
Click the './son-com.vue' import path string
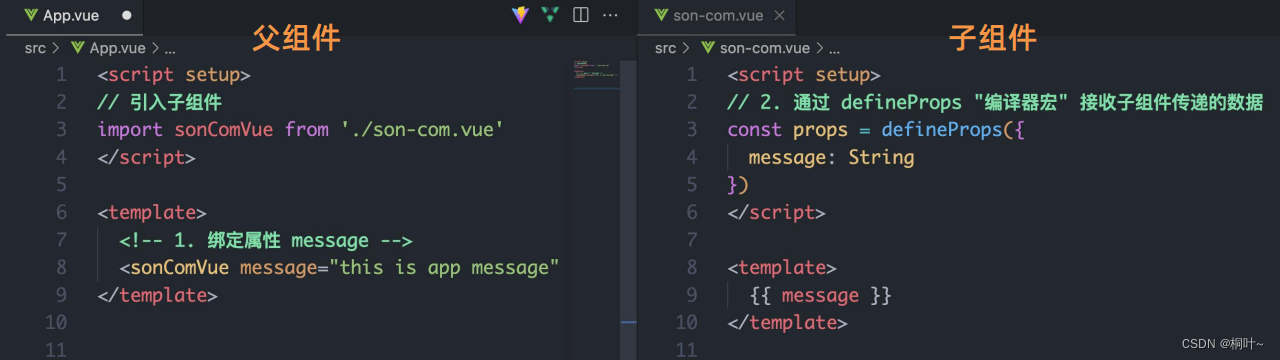pyautogui.click(x=422, y=129)
